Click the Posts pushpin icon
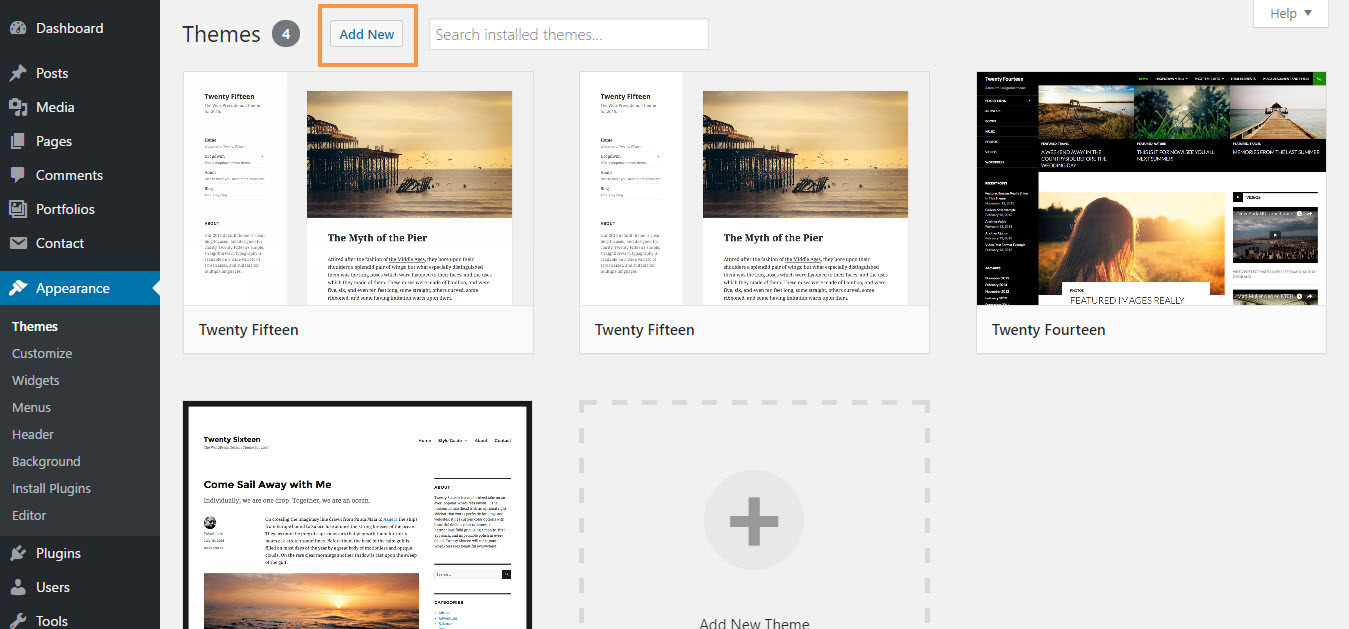The height and width of the screenshot is (629, 1349). point(18,73)
